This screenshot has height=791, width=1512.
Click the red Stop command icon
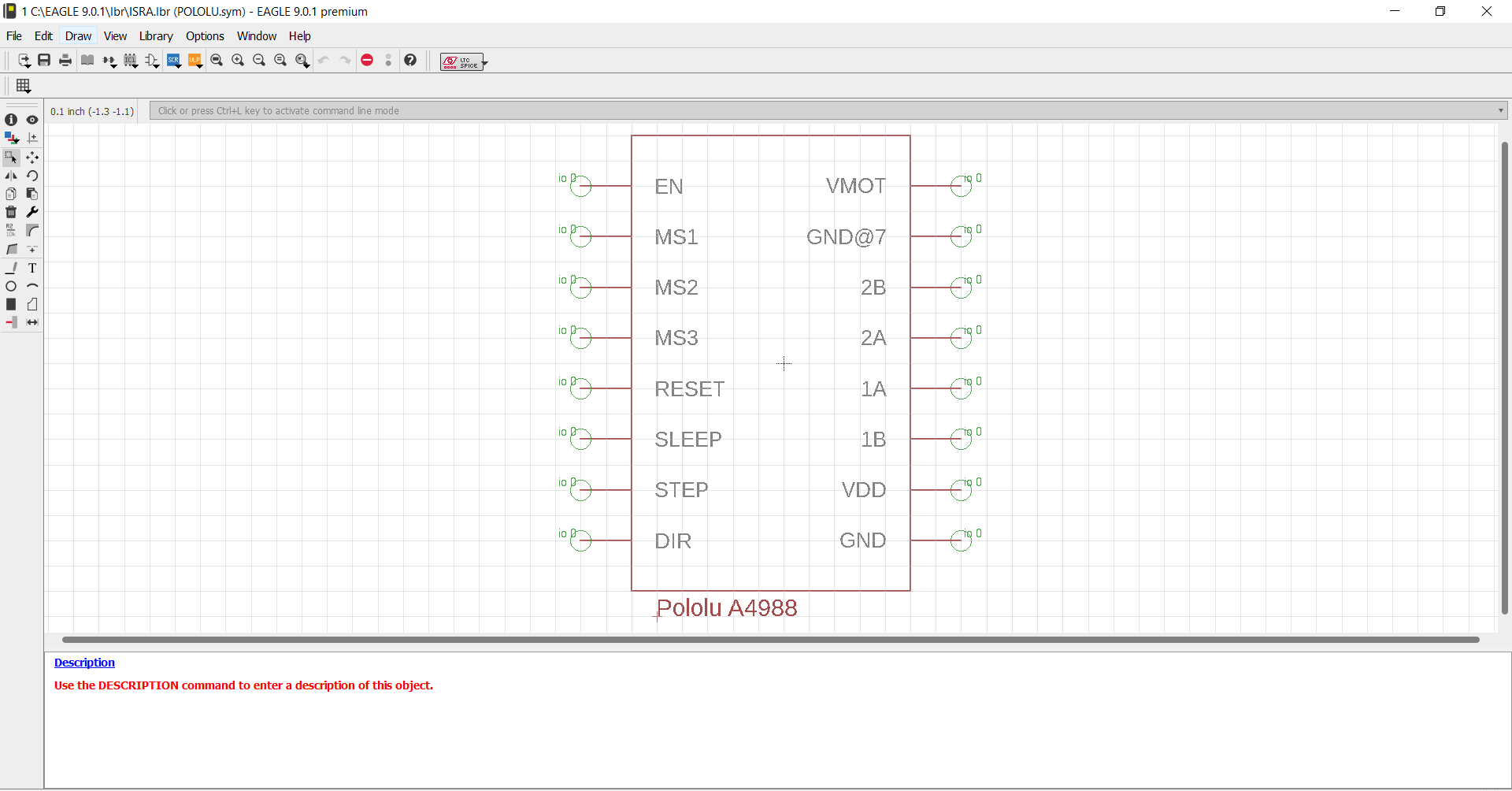coord(367,60)
